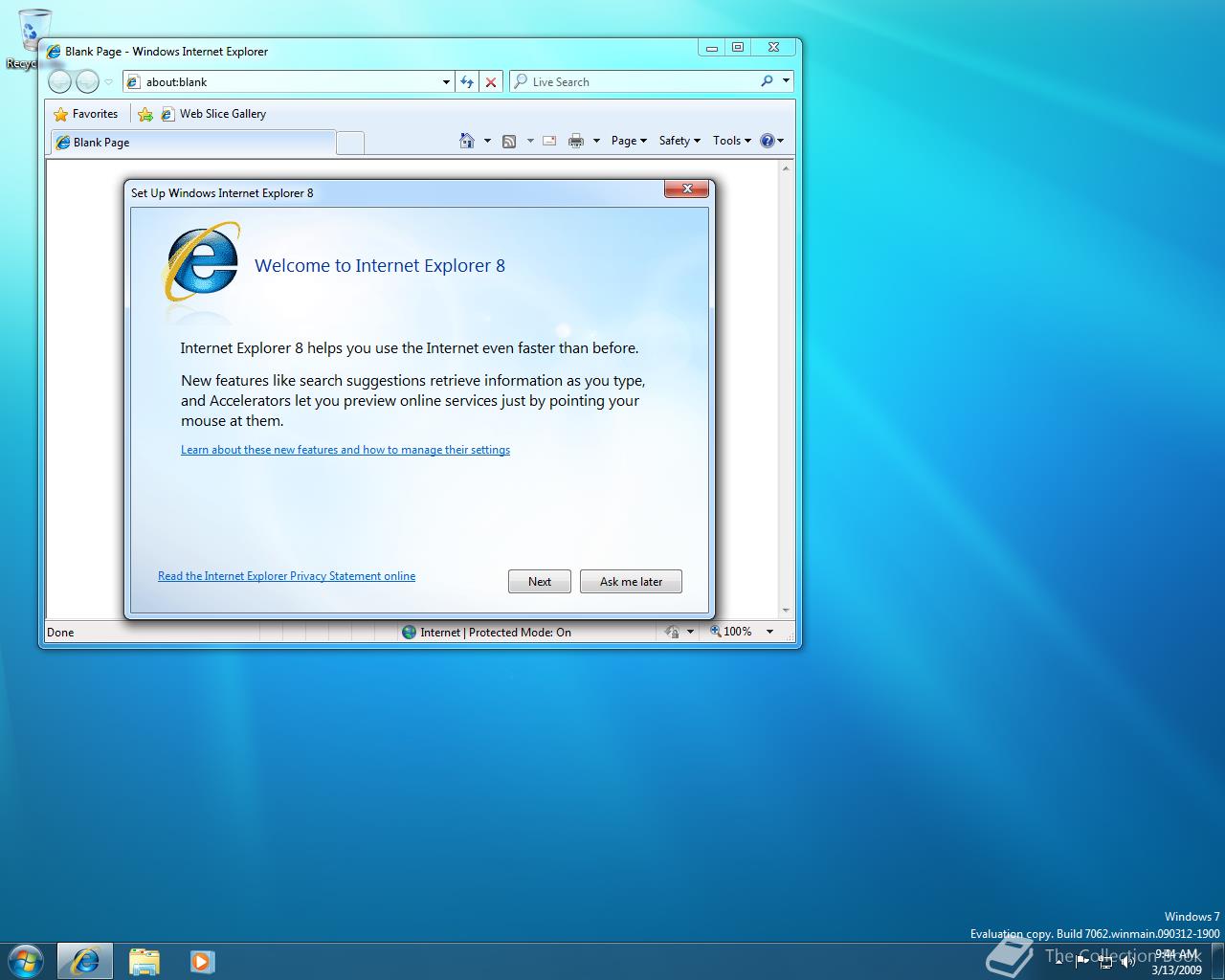Screen dimensions: 1225x980
Task: Click Internet Explorer taskbar icon
Action: [85, 961]
